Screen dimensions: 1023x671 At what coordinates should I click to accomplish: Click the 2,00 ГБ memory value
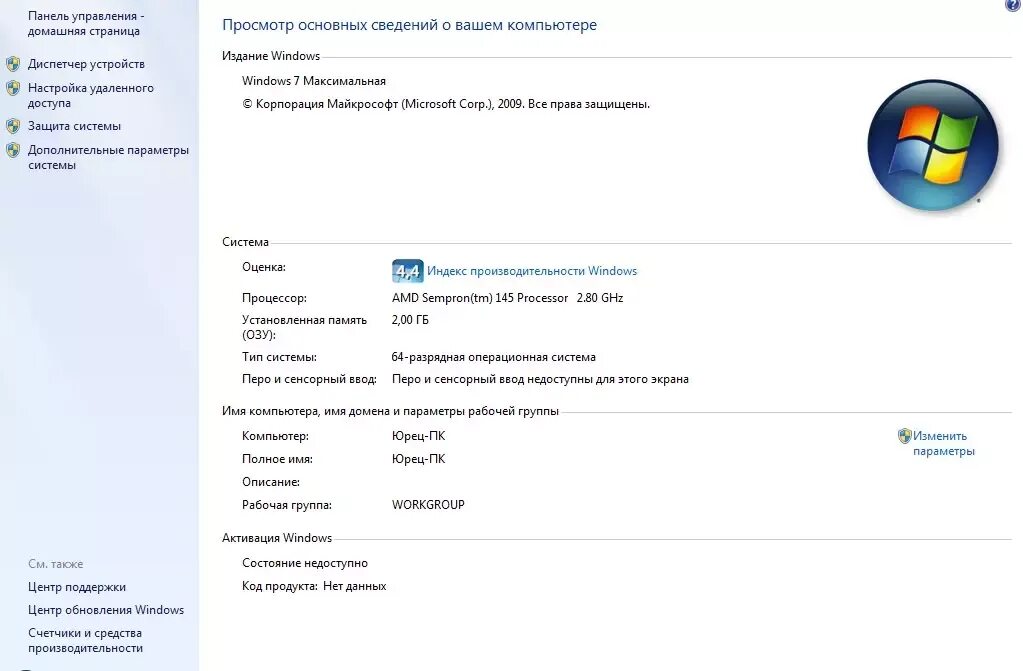tap(410, 320)
